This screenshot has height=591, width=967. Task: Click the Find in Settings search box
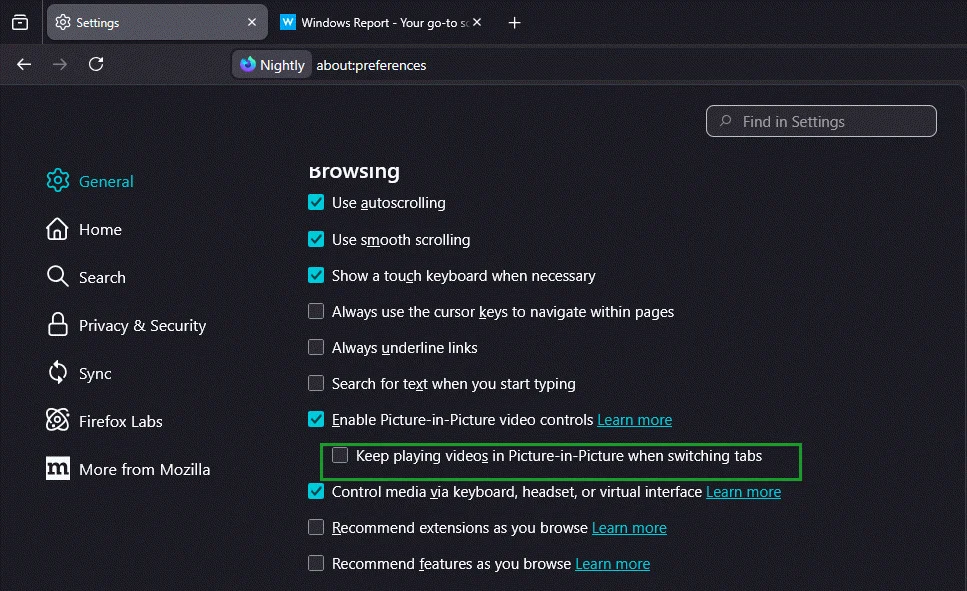point(821,122)
